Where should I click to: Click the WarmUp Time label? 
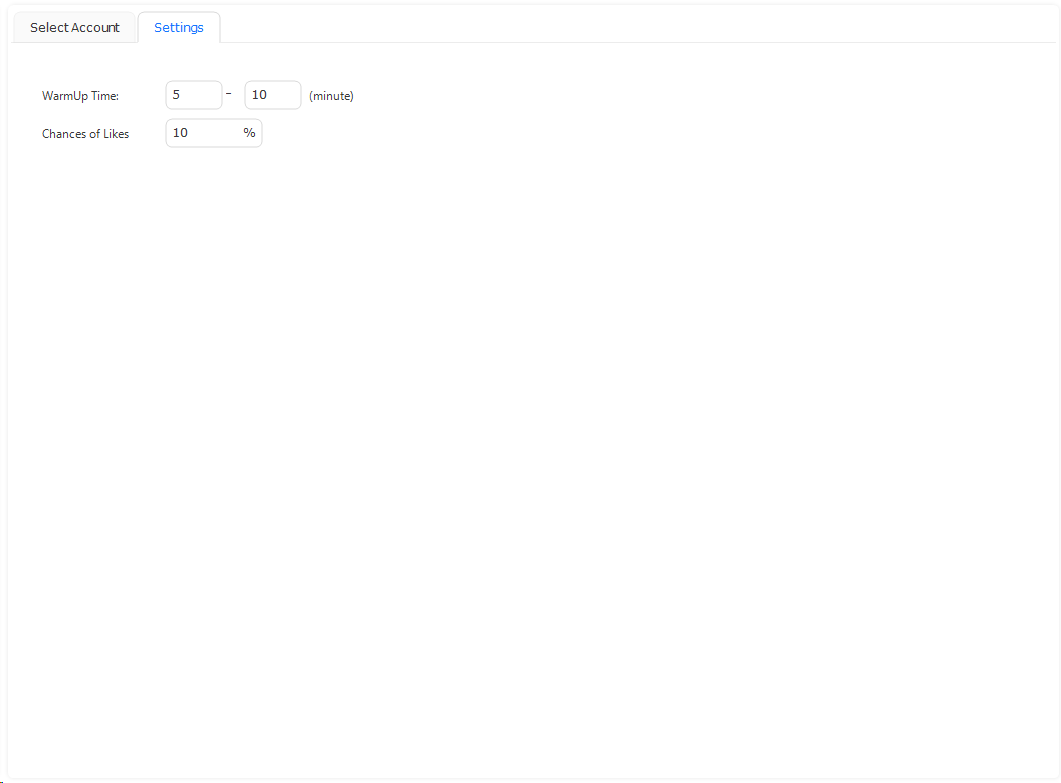pos(80,96)
